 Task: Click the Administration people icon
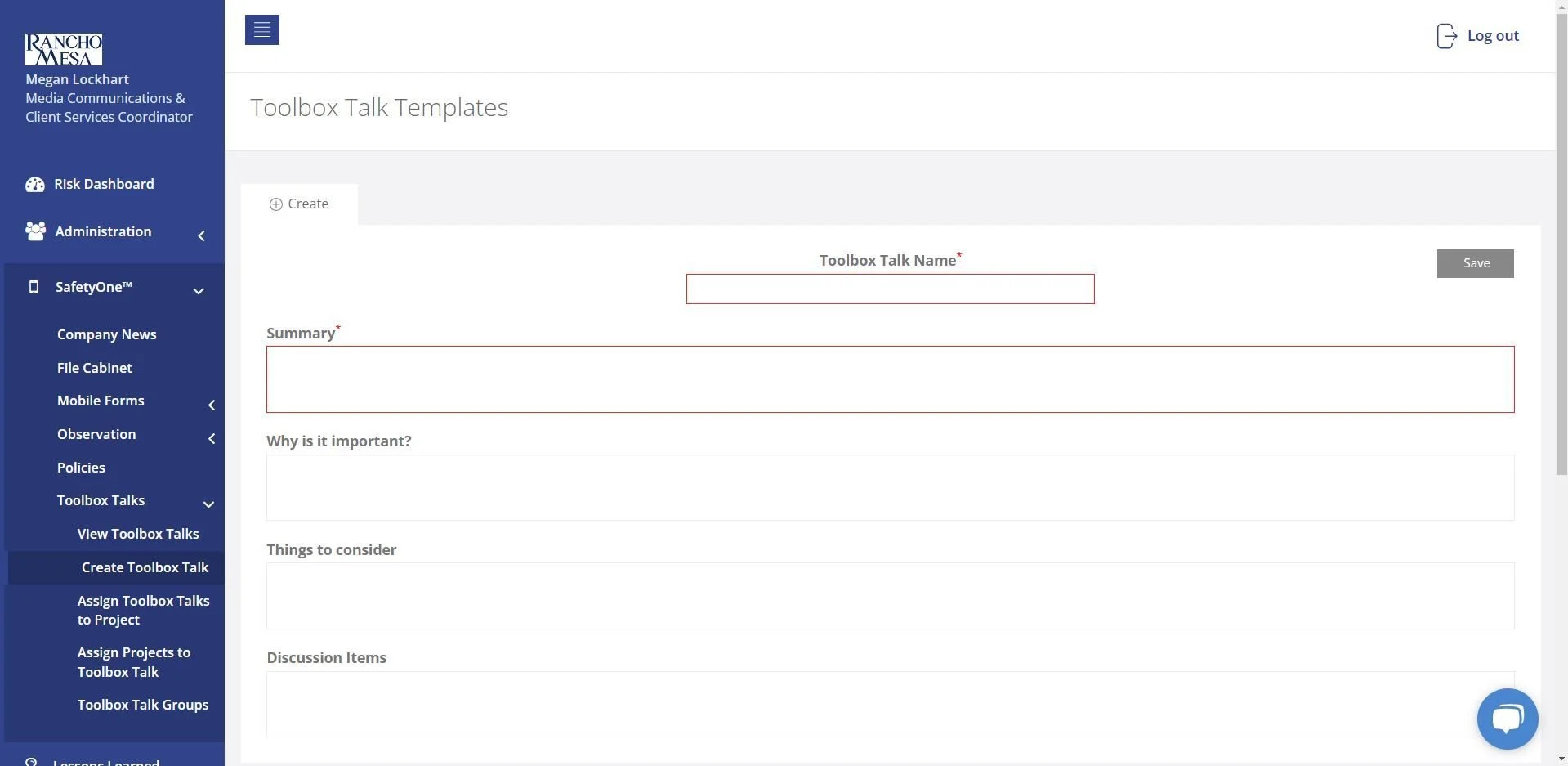tap(34, 231)
